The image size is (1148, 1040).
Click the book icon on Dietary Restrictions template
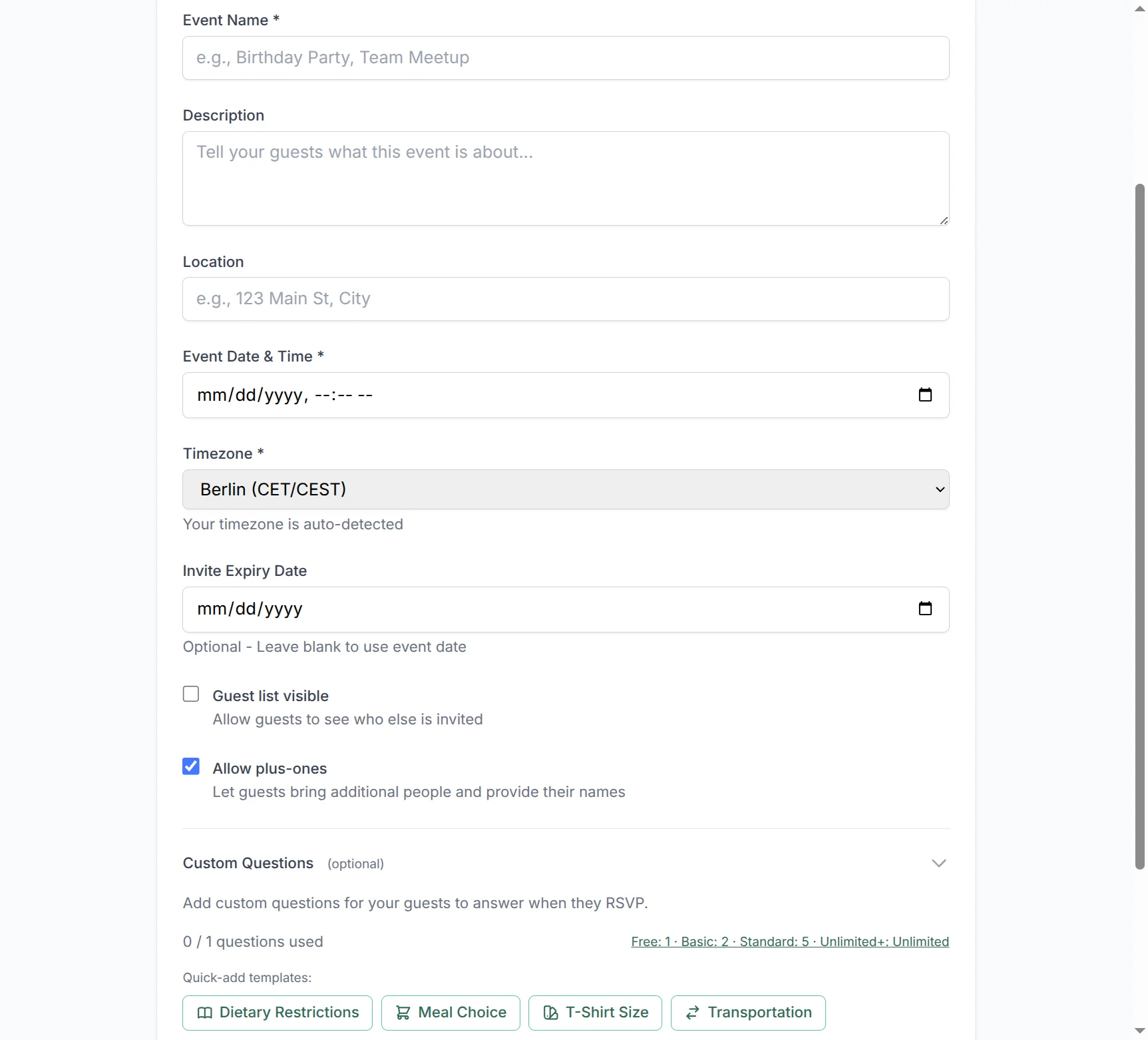[205, 1013]
